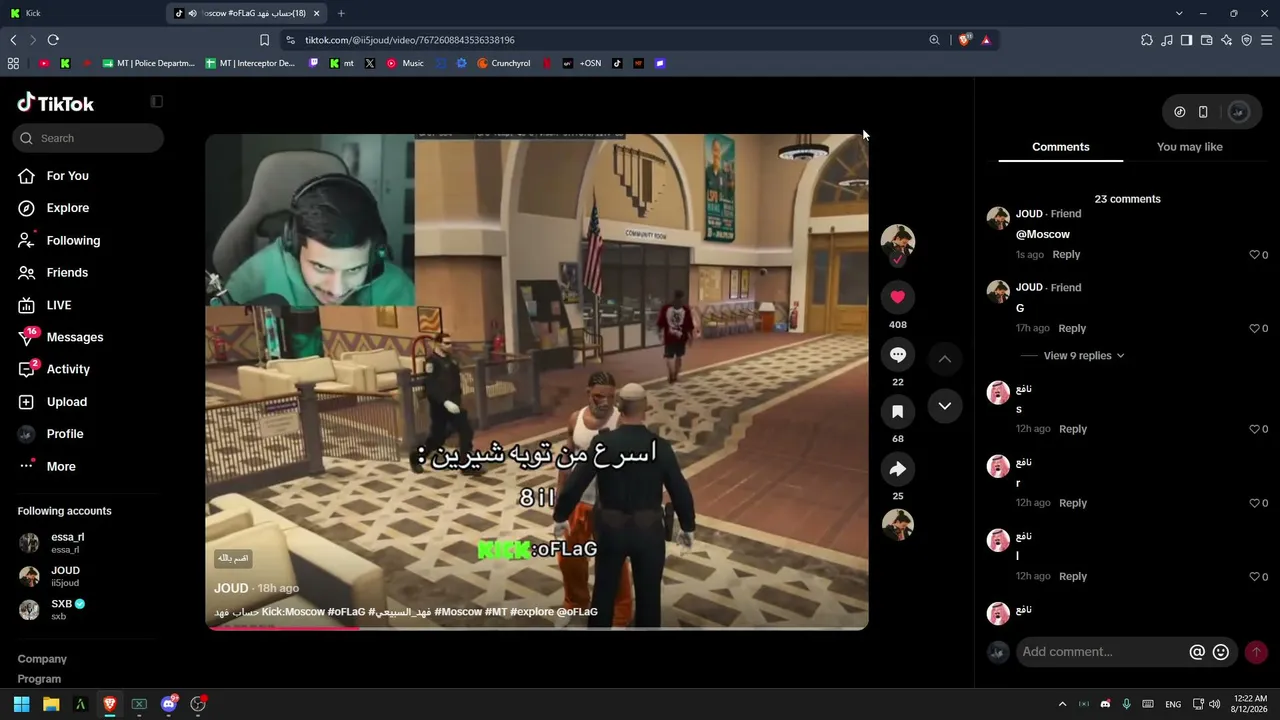
Task: Reply to the comment "s"
Action: click(1073, 429)
